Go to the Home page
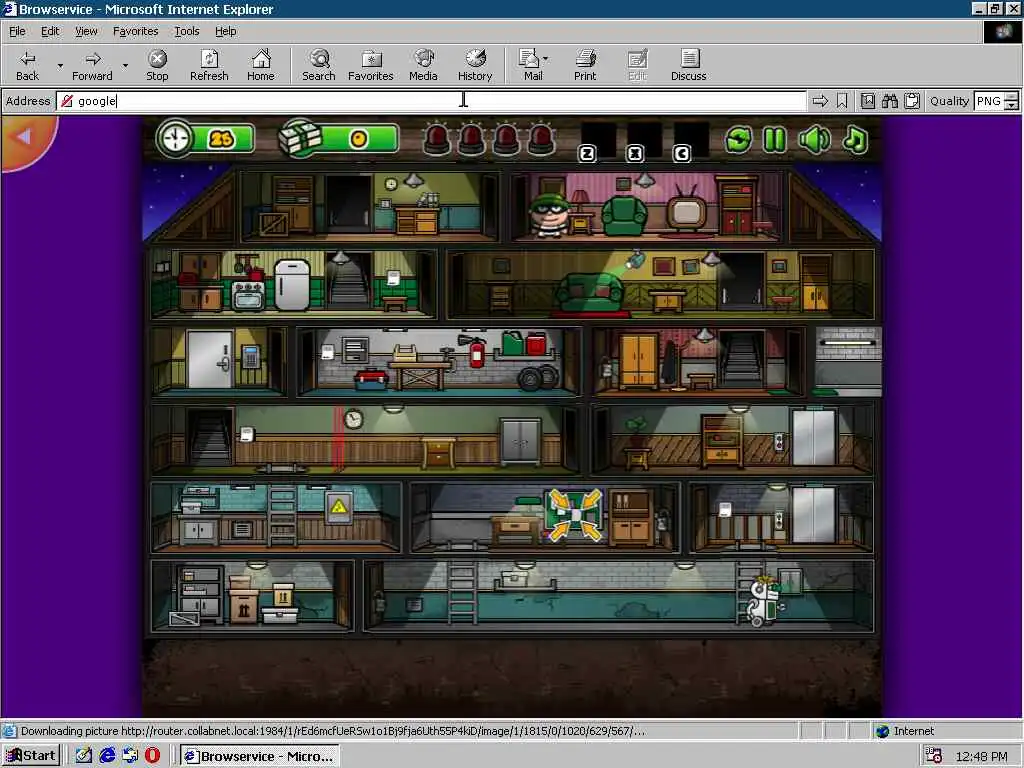The height and width of the screenshot is (768, 1024). pos(261,65)
